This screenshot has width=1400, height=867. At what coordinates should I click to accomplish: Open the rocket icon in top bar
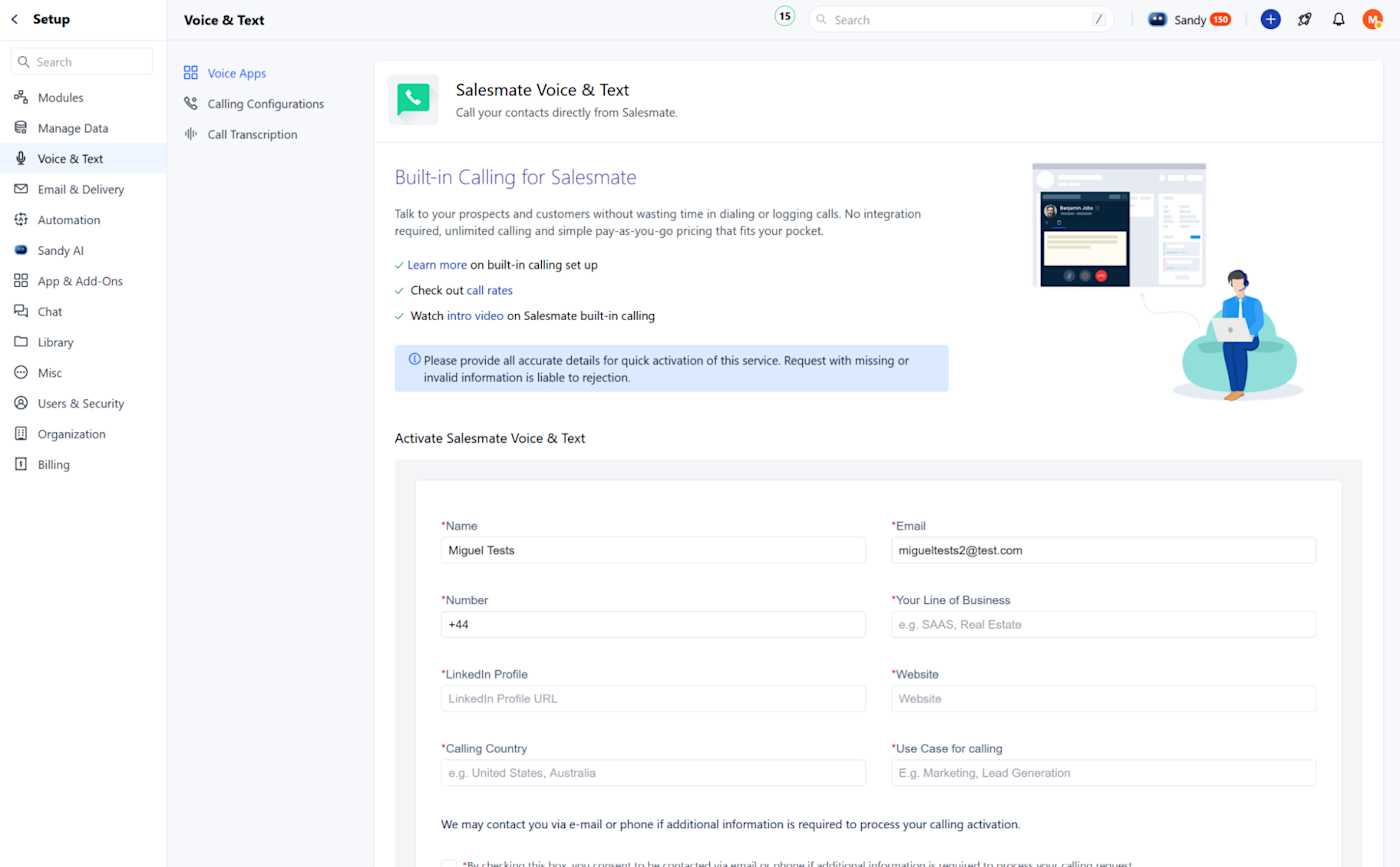[x=1304, y=19]
